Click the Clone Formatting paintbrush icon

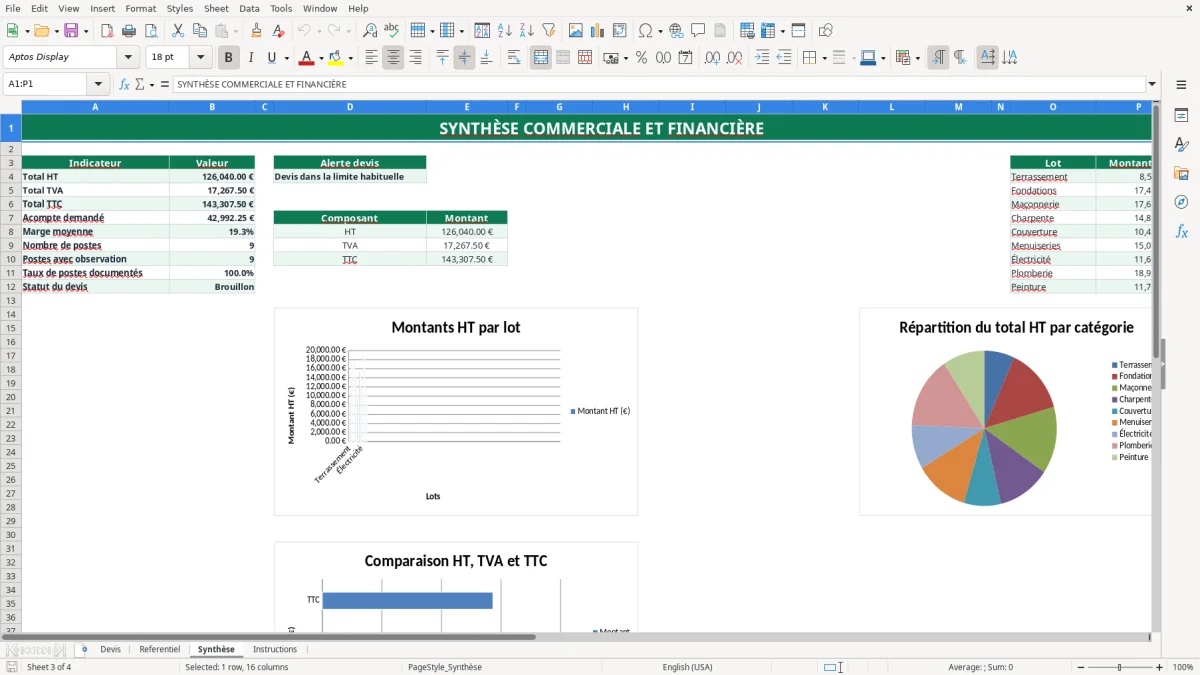(x=256, y=31)
